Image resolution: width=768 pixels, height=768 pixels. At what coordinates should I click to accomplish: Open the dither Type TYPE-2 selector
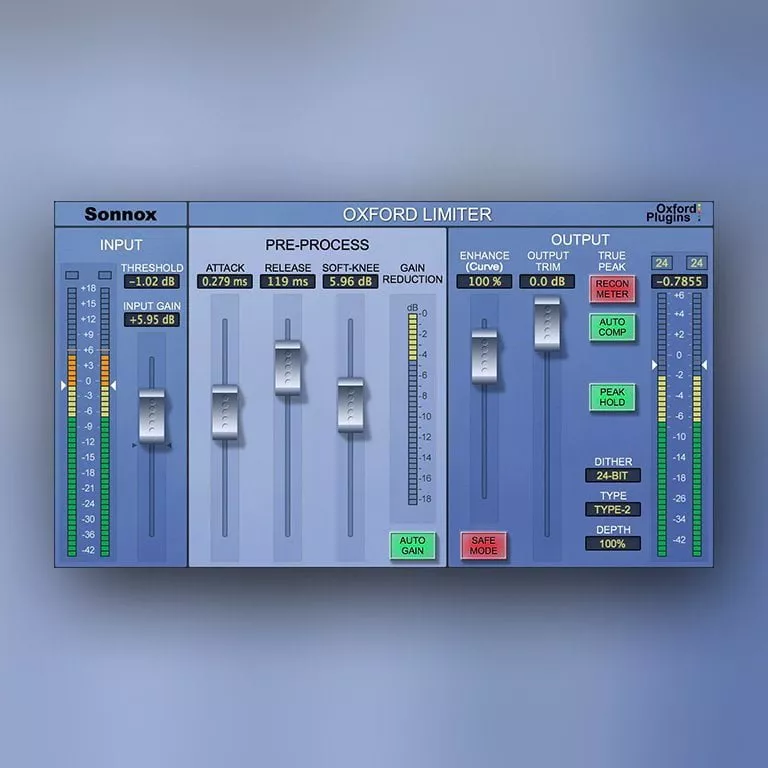(612, 510)
